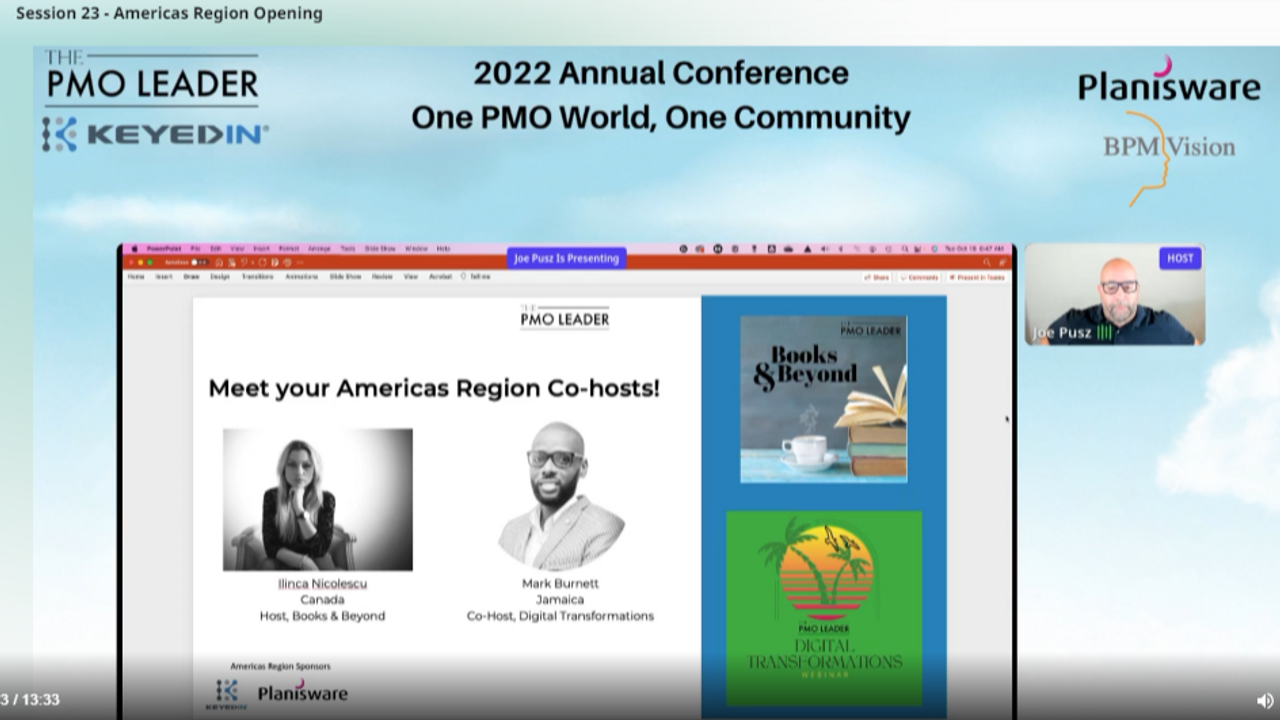Click the Share button in PowerPoint

(x=878, y=277)
